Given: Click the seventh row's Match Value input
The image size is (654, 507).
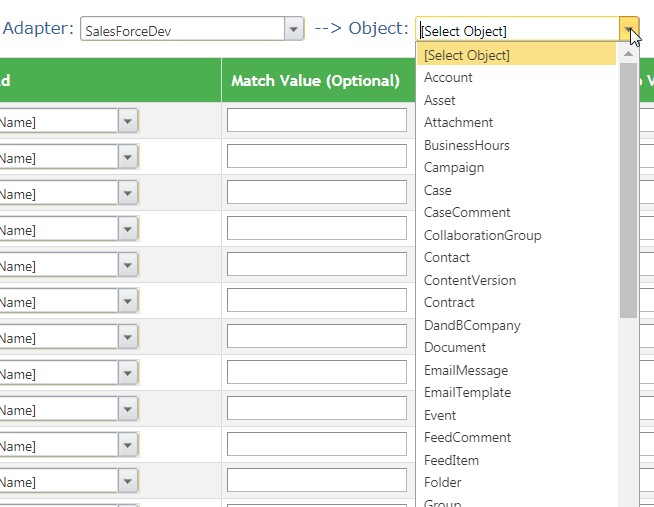Looking at the screenshot, I should tap(317, 336).
